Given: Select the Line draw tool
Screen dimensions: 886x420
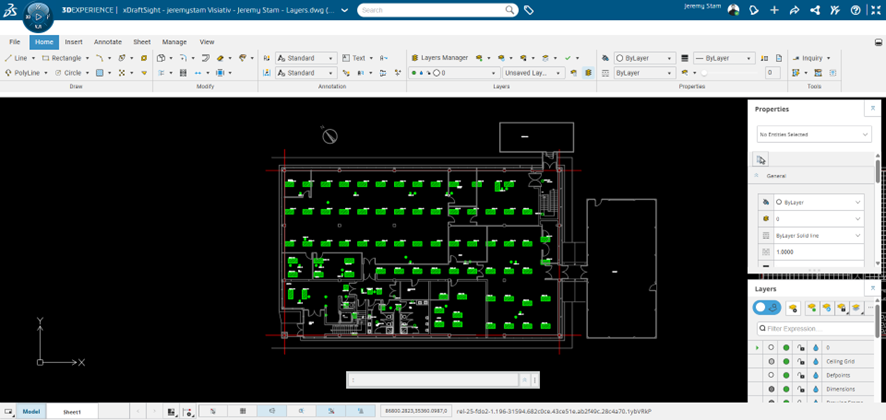Looking at the screenshot, I should pos(16,58).
